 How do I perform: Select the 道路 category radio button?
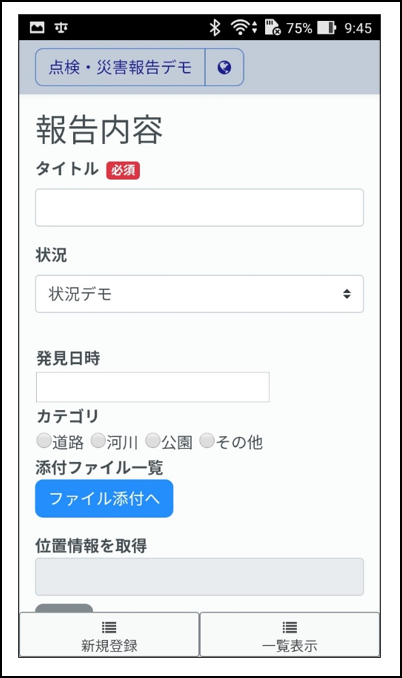(44, 441)
